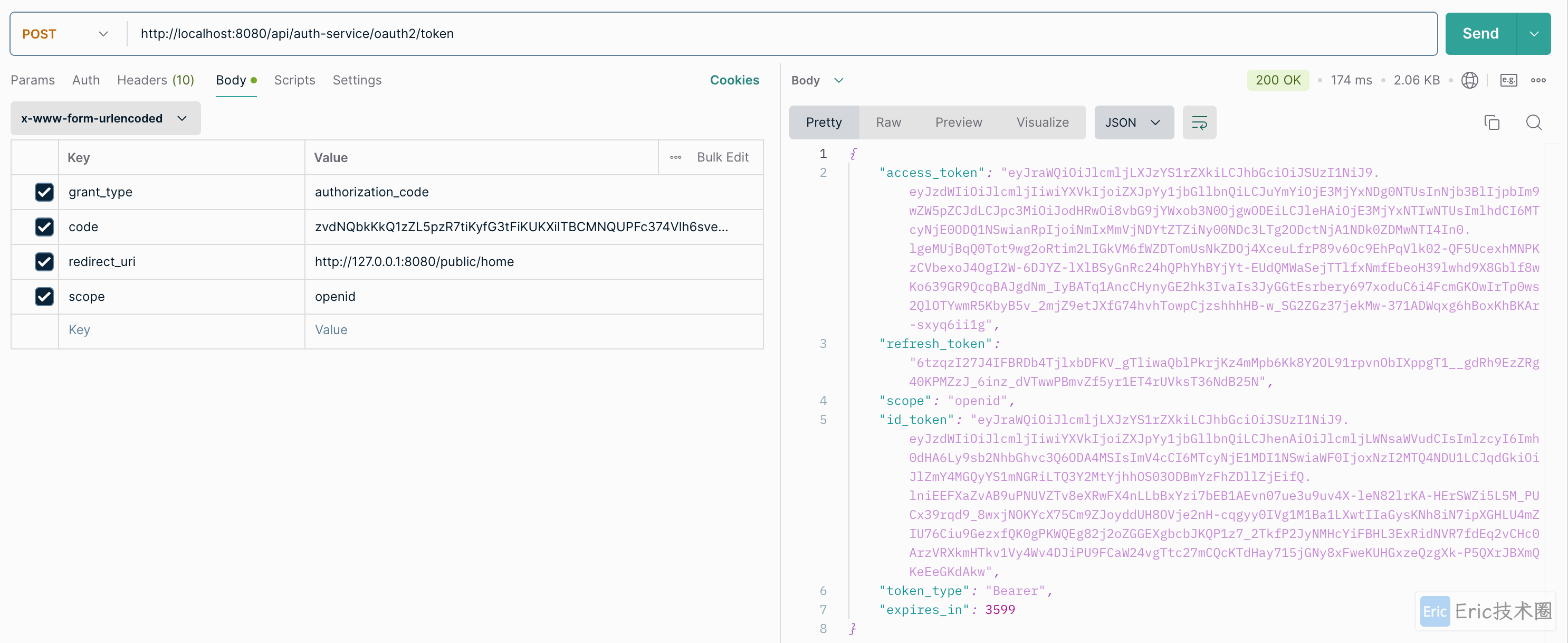This screenshot has height=643, width=1568.
Task: Open the JSON format dropdown
Action: coord(1133,122)
